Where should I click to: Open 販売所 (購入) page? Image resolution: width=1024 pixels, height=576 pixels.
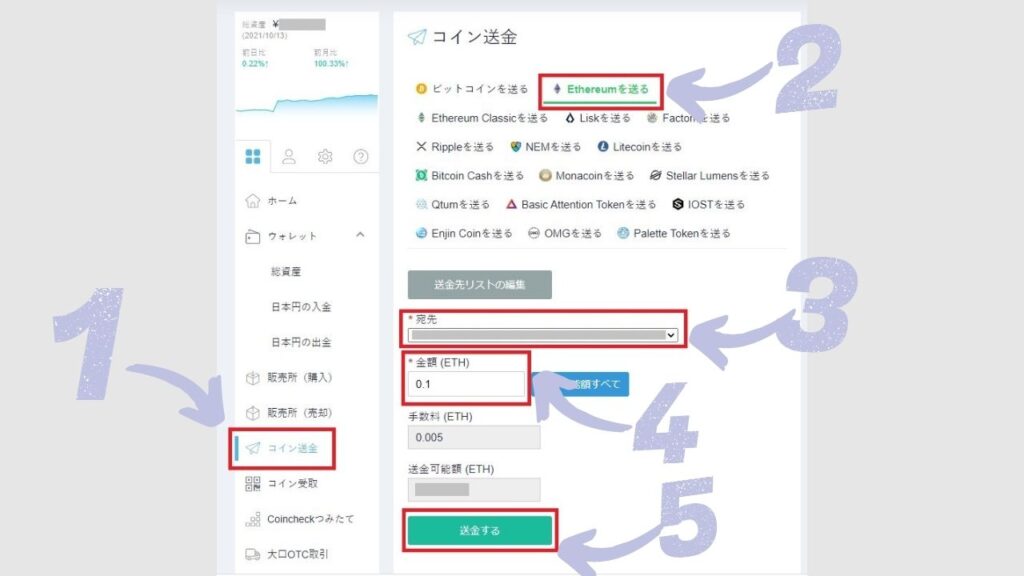pos(300,377)
